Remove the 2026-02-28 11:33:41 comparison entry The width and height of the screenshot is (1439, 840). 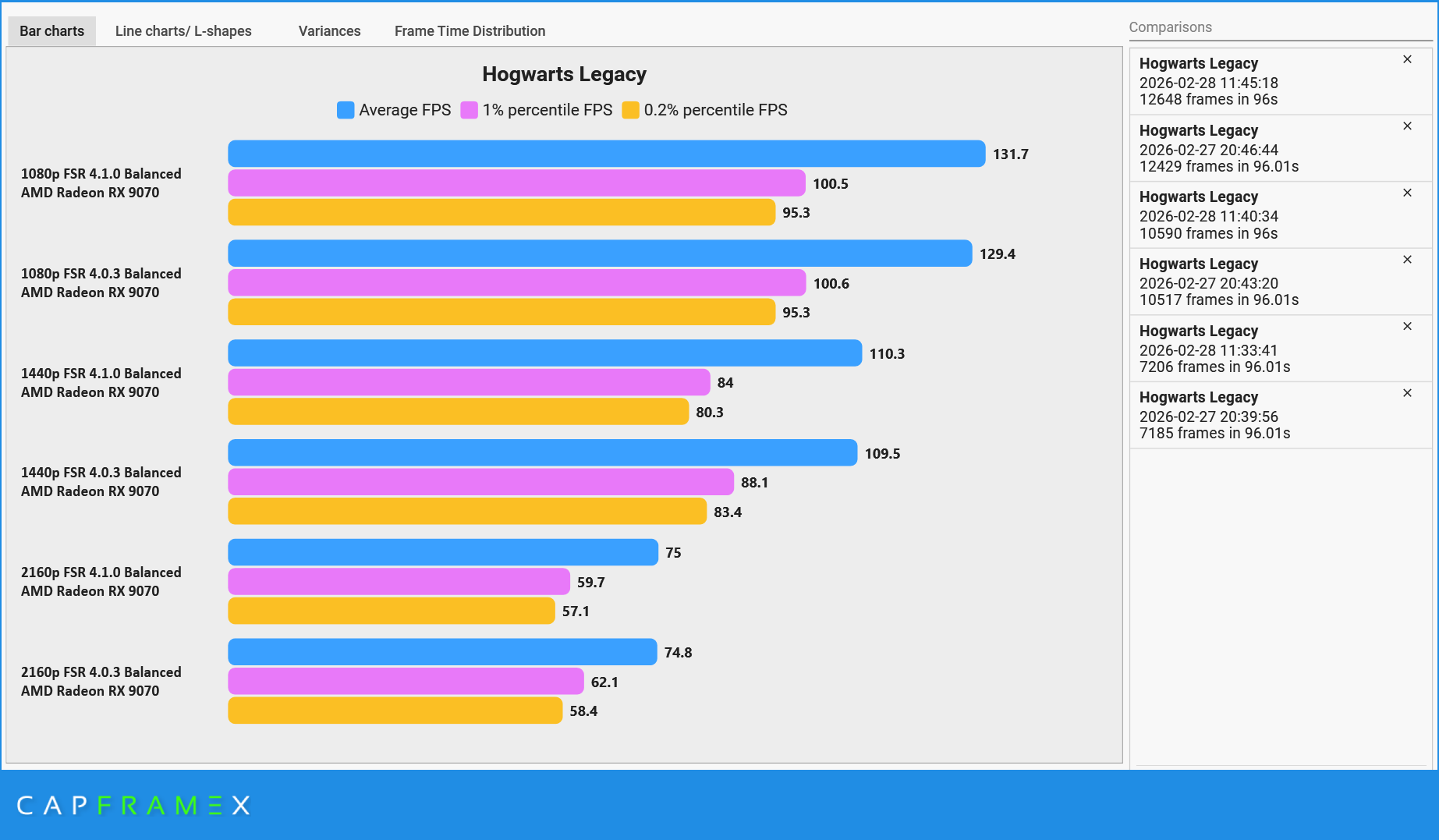[x=1407, y=326]
